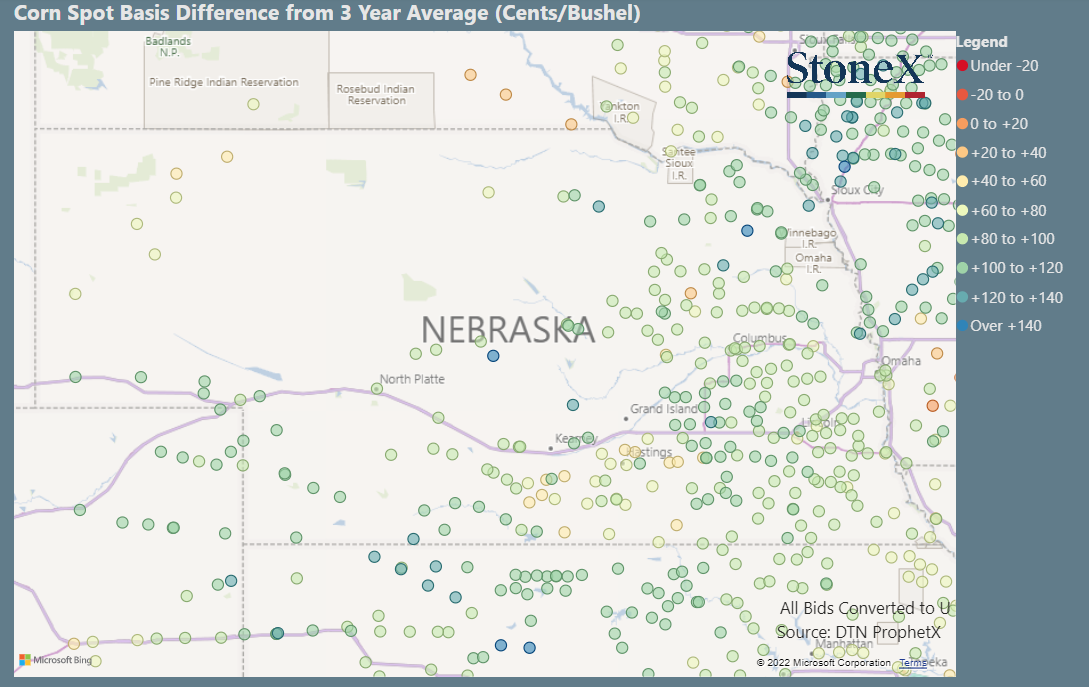This screenshot has height=687, width=1089.
Task: Click the NEBRASKA state label
Action: 508,329
